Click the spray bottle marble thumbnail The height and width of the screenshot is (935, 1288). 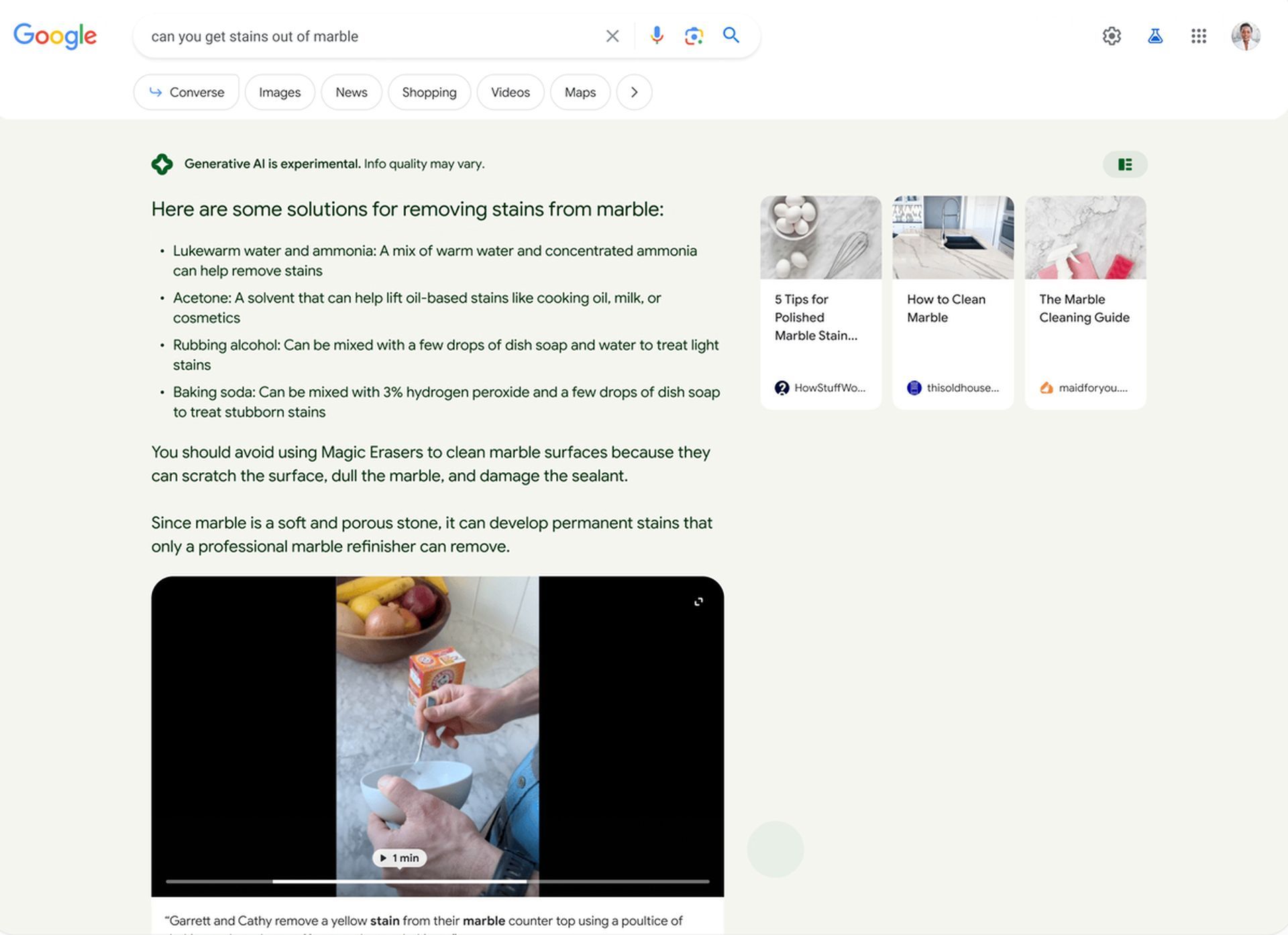point(1085,237)
